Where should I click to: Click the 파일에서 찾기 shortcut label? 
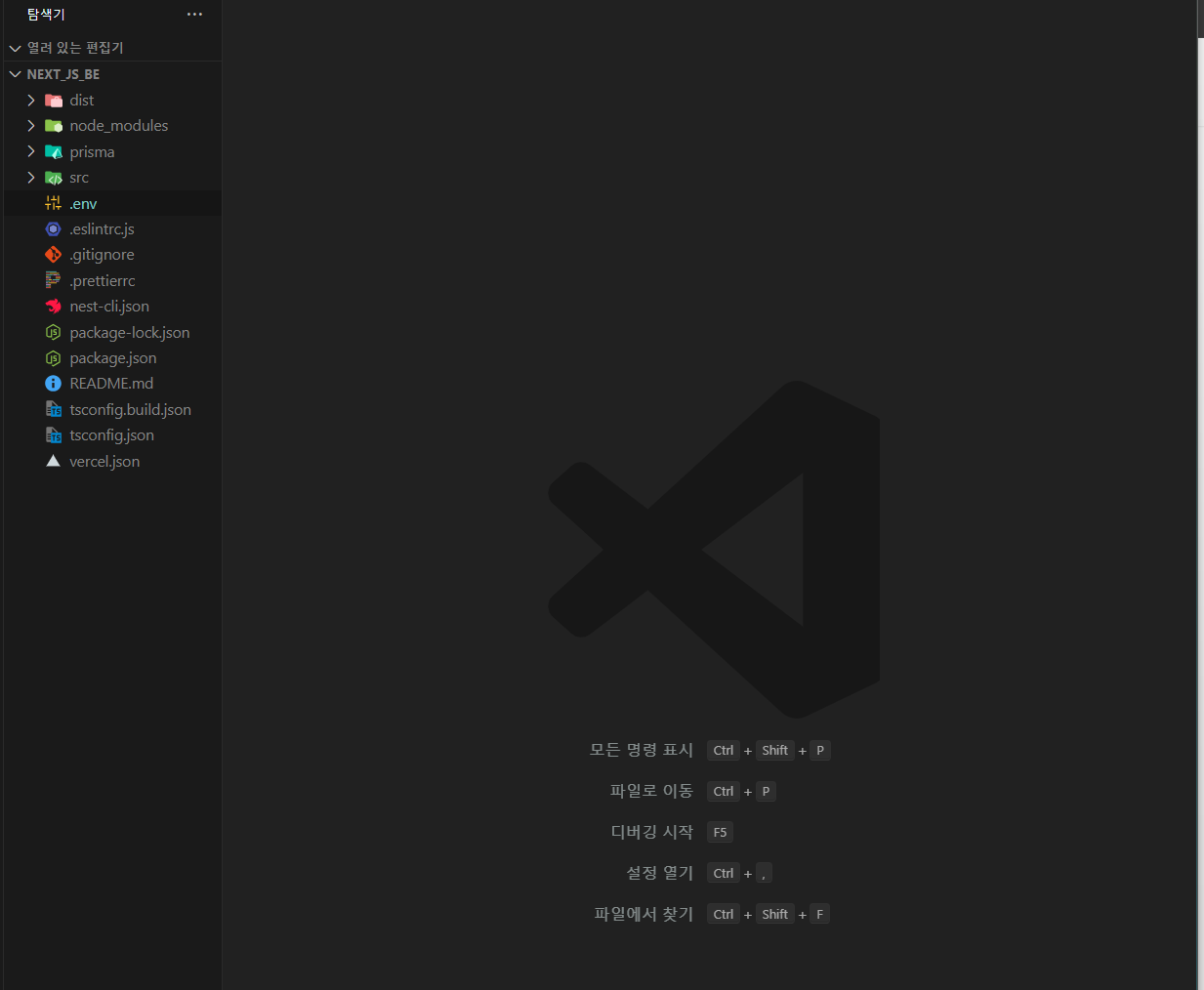point(644,914)
